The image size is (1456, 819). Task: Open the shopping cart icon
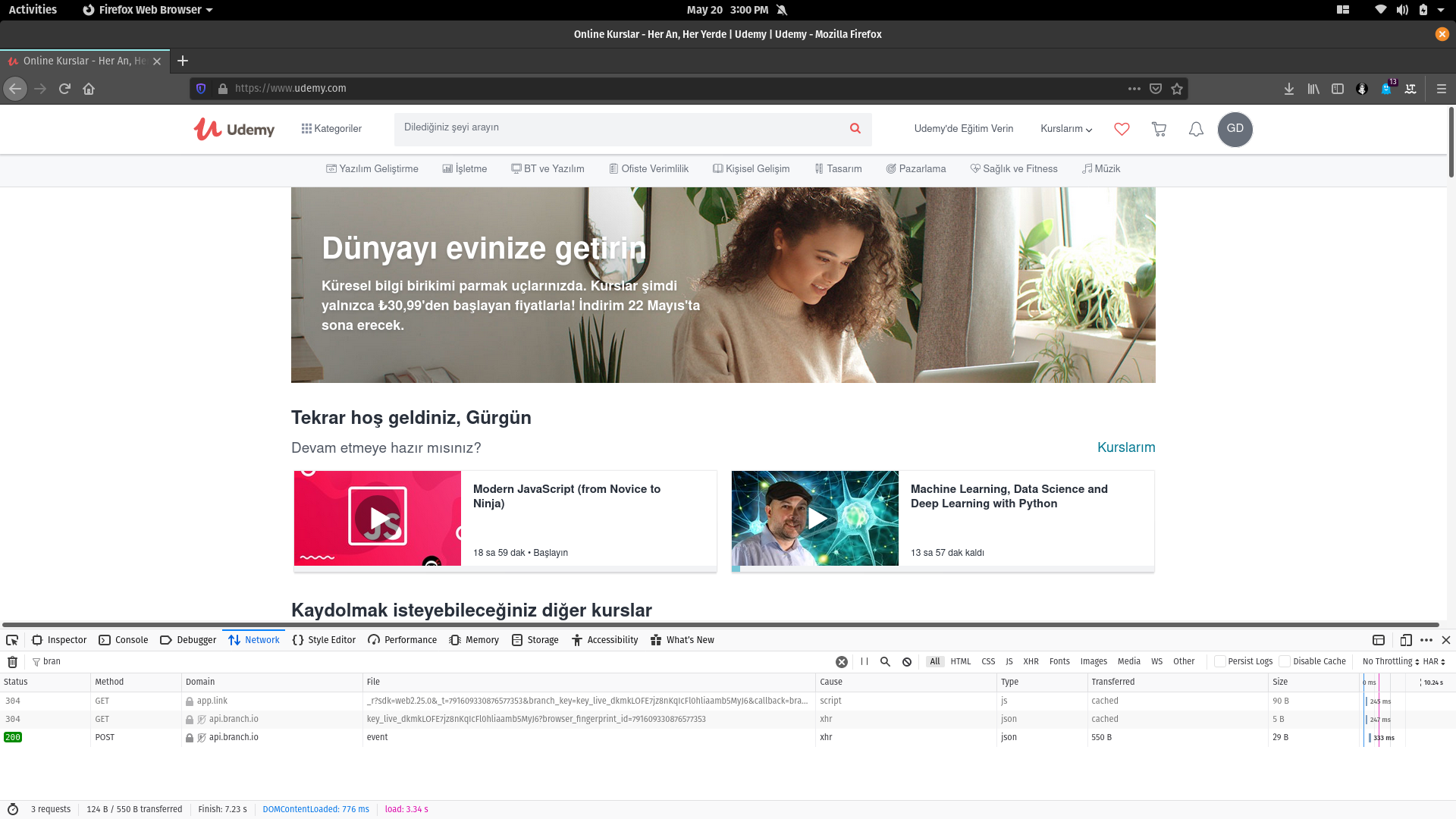coord(1159,129)
